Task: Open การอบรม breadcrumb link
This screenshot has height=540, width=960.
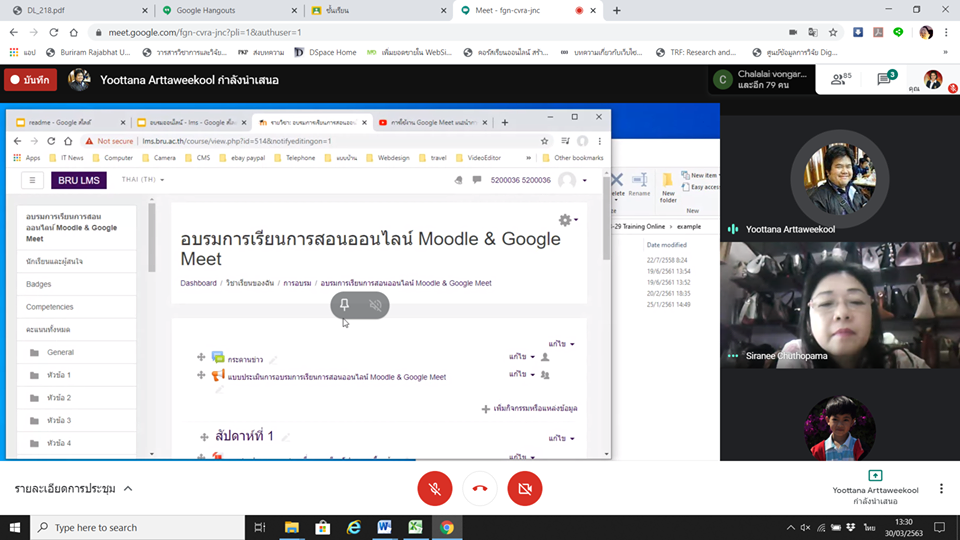Action: coord(297,283)
